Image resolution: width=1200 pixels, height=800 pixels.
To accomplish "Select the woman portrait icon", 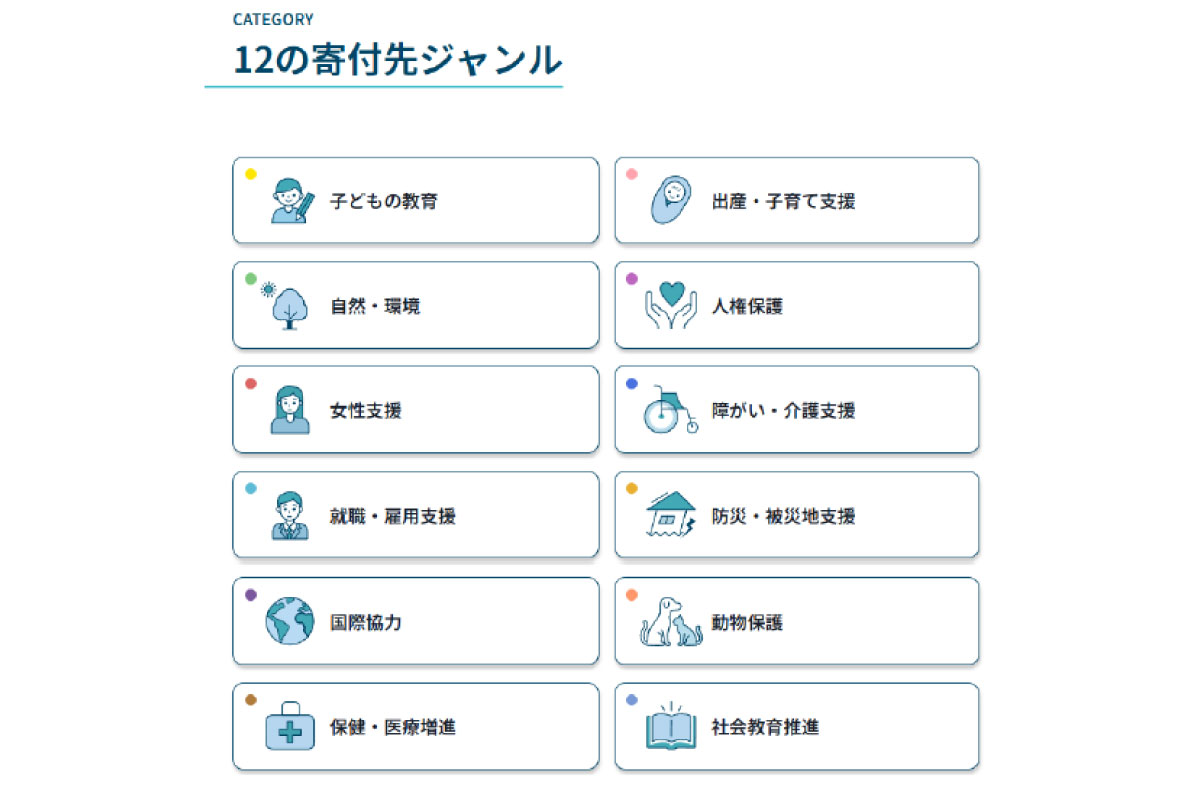I will (x=289, y=410).
